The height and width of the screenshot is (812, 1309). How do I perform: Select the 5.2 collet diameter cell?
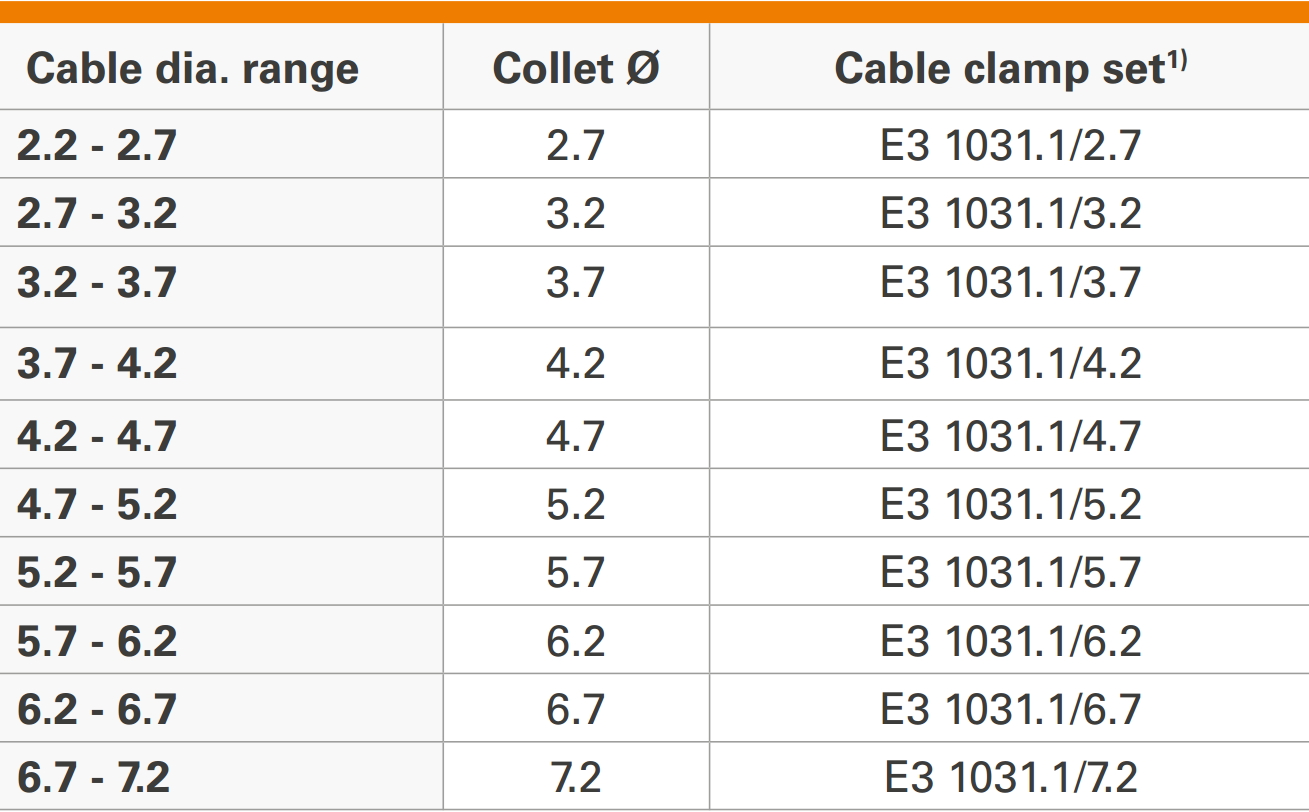pos(576,504)
